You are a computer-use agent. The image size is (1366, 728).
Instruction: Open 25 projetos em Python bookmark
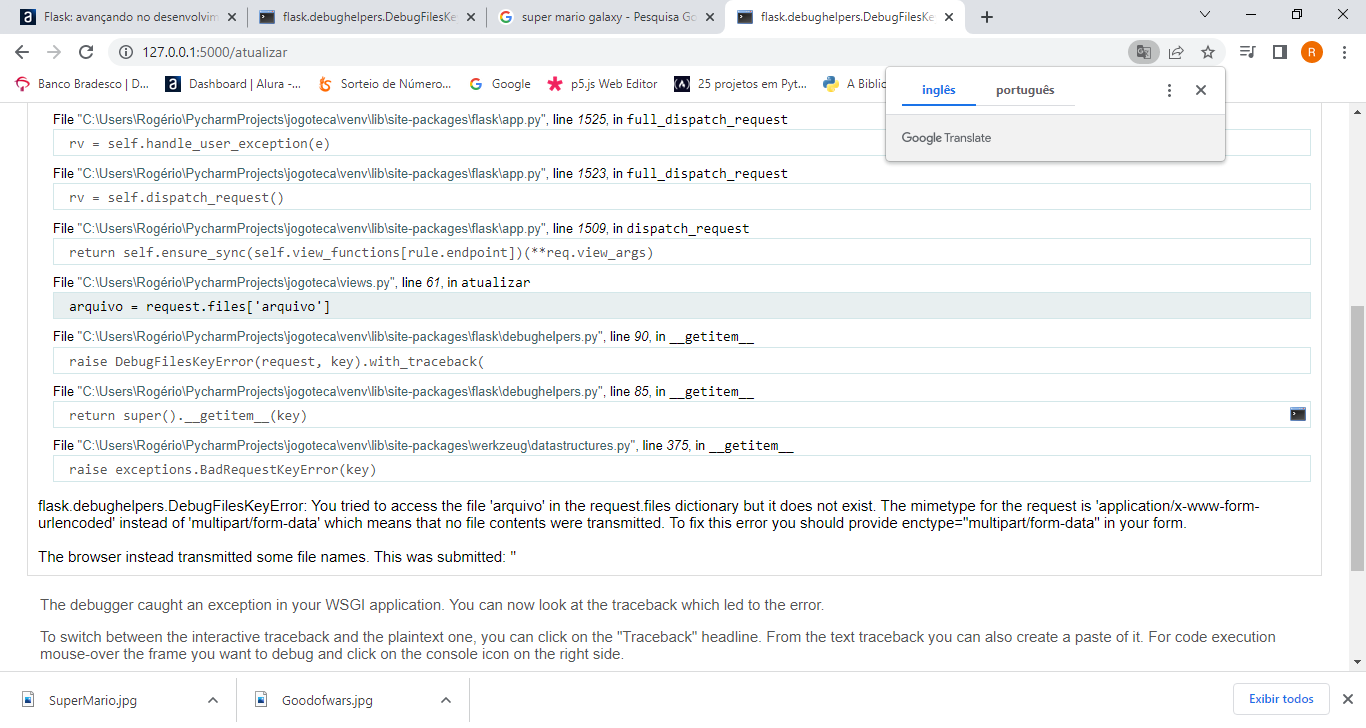741,84
